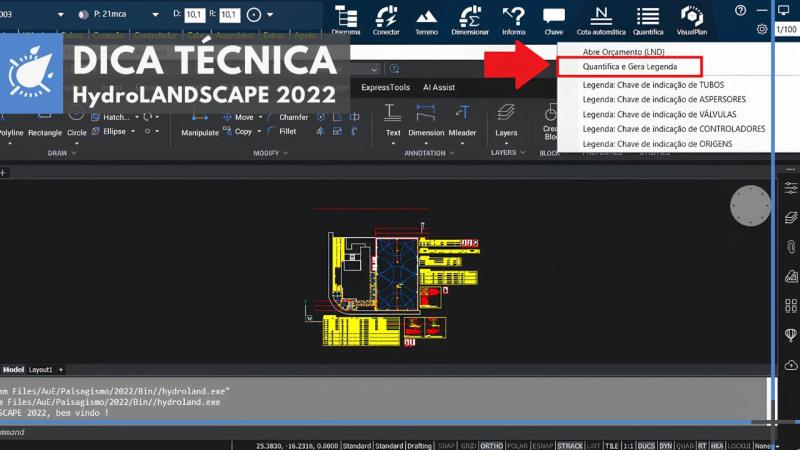Select the Ellipse tool
Screen dimensions: 800x450
(x=109, y=131)
